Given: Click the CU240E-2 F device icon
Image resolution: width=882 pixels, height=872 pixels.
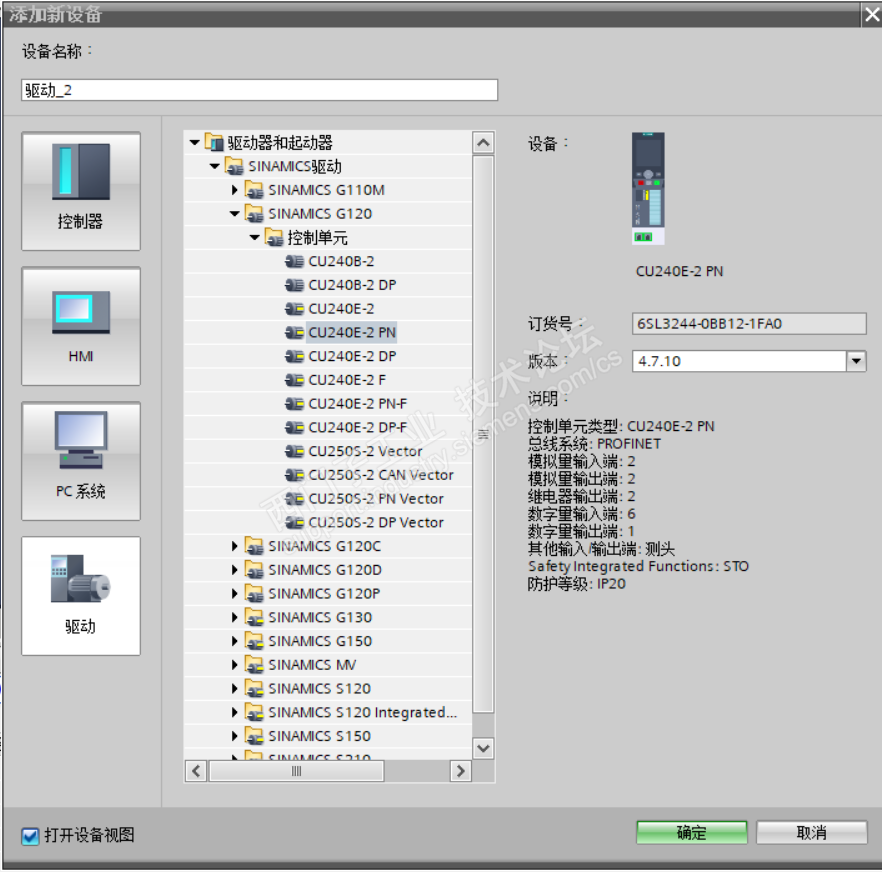Looking at the screenshot, I should (x=294, y=380).
